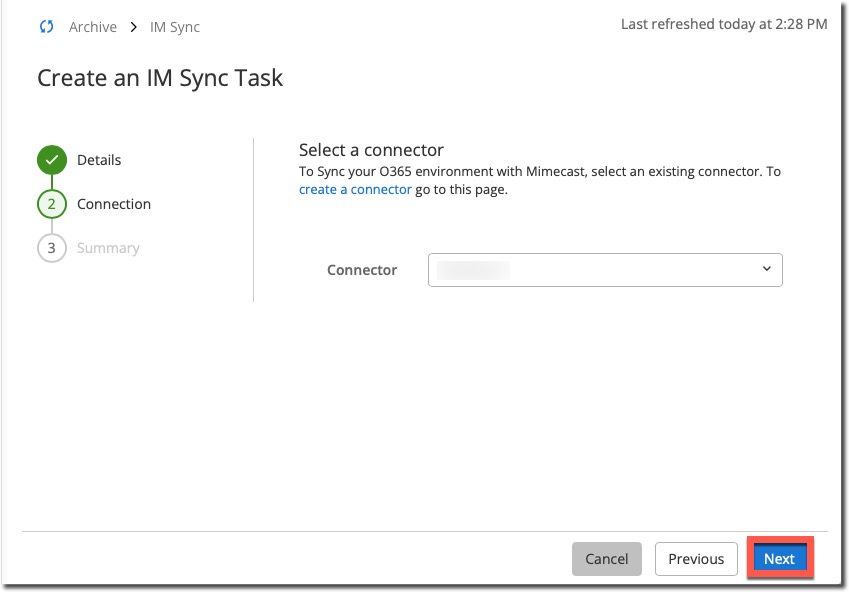The image size is (849, 592).
Task: Click the green checkmark Details step icon
Action: pyautogui.click(x=51, y=160)
